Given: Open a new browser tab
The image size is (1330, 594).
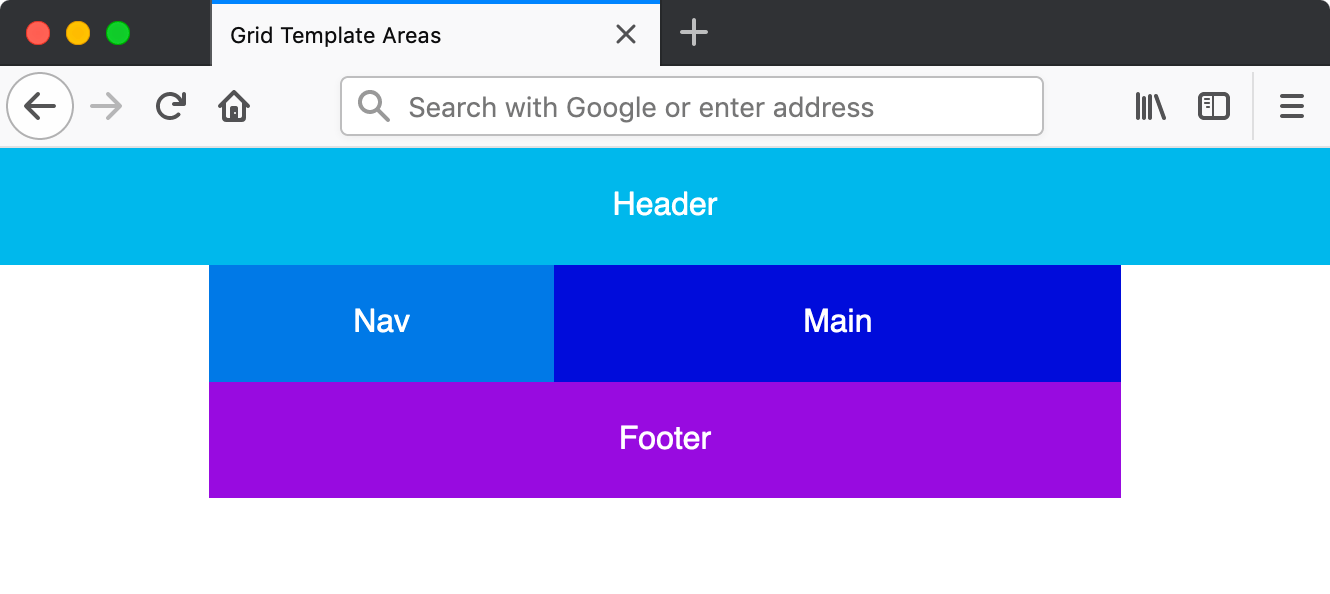Looking at the screenshot, I should tap(693, 33).
